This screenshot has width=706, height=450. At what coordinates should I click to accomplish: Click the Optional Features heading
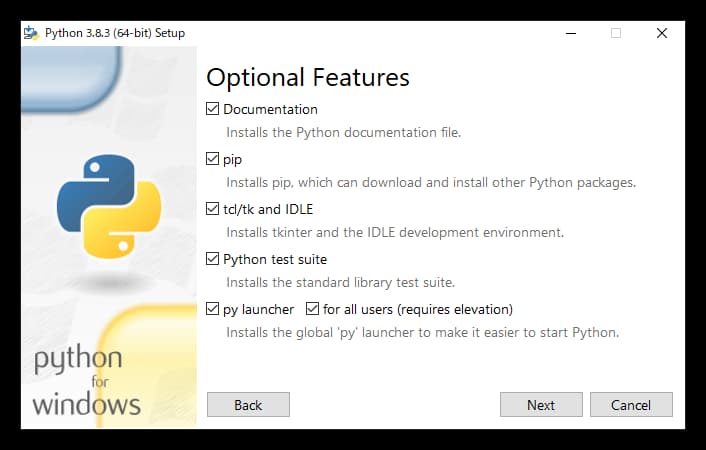point(308,77)
